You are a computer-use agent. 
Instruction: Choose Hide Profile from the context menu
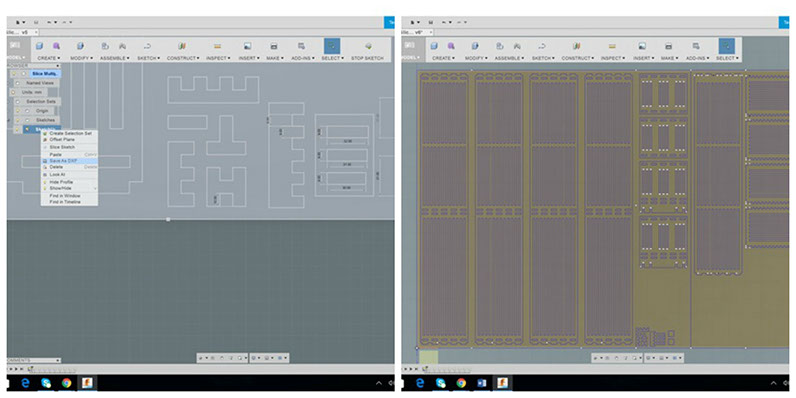coord(70,182)
